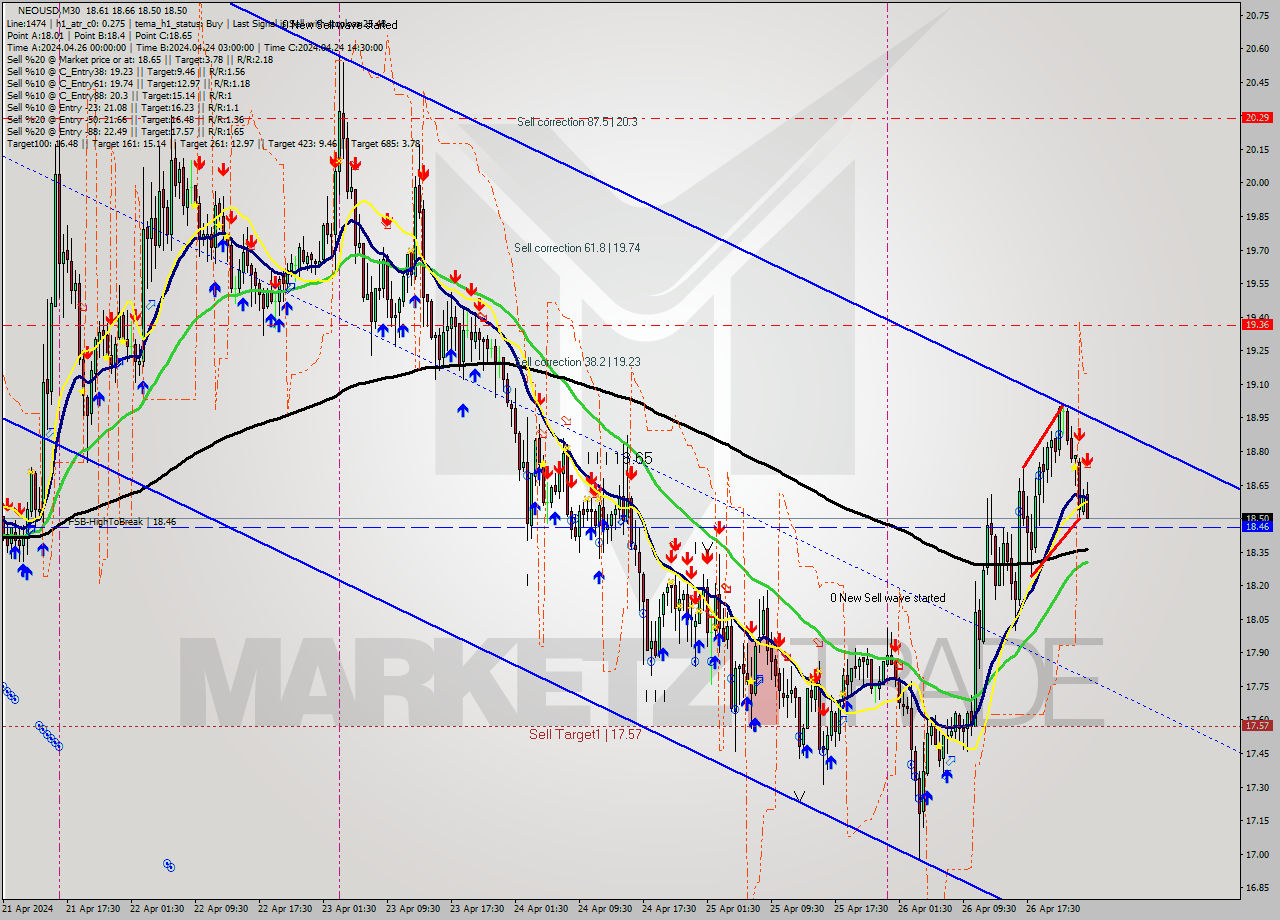Select the 20.00 price axis value
This screenshot has width=1280, height=920.
point(1256,182)
